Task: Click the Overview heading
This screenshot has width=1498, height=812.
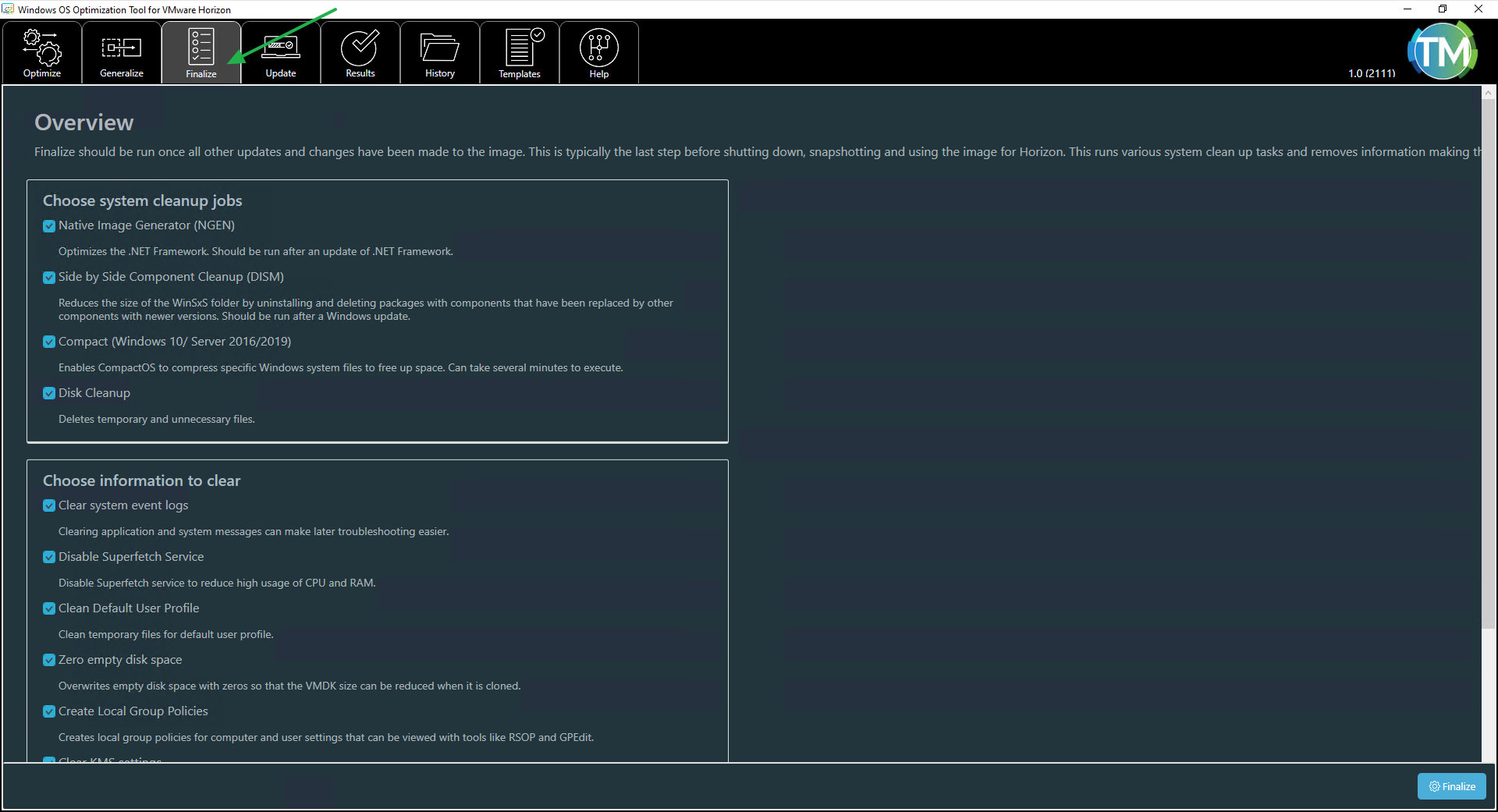Action: point(84,122)
